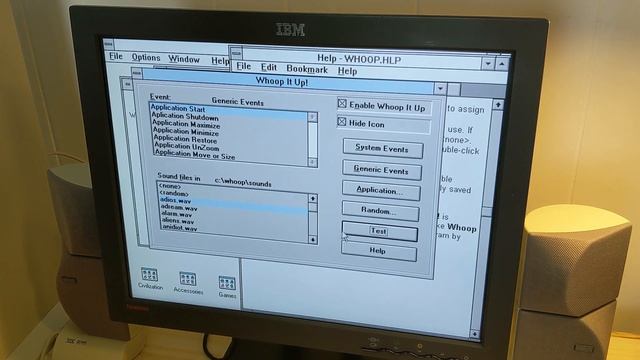Click Help window scroll up arrow
640x360 pixels.
[x=498, y=105]
